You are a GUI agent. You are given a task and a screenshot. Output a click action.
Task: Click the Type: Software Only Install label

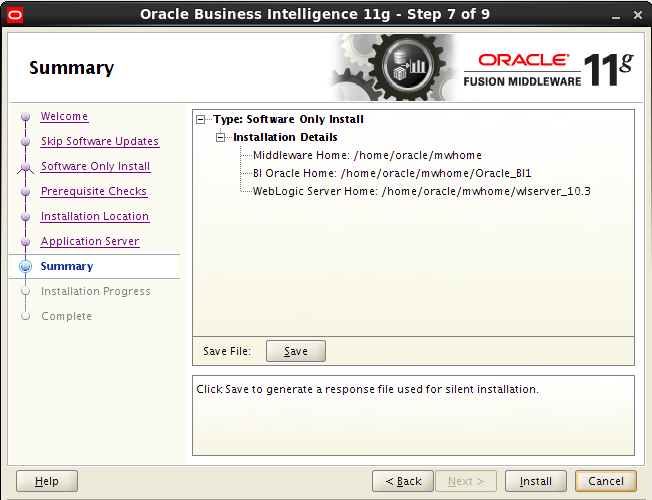pyautogui.click(x=289, y=119)
